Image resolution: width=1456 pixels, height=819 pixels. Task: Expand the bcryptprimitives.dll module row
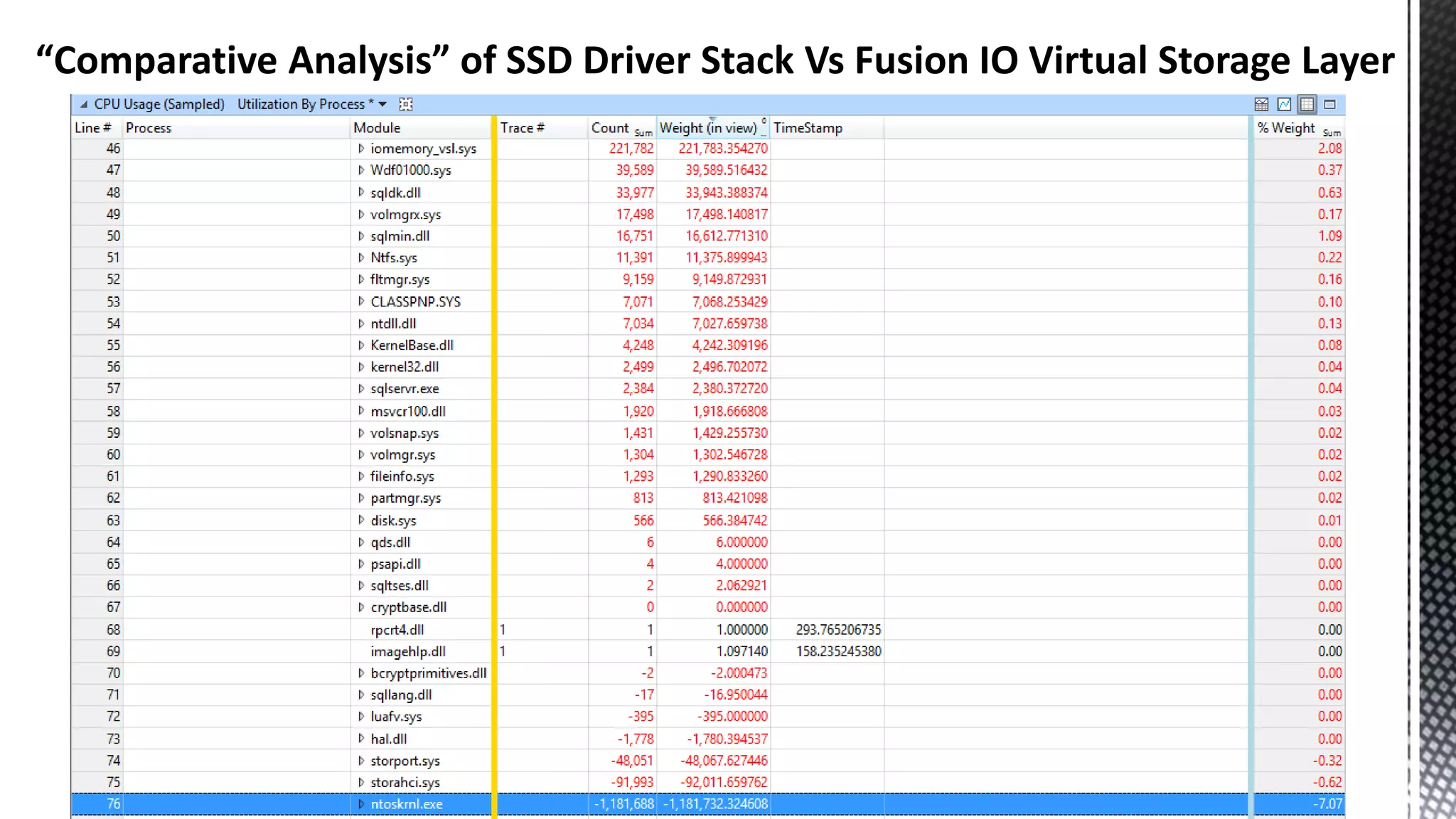pos(361,673)
